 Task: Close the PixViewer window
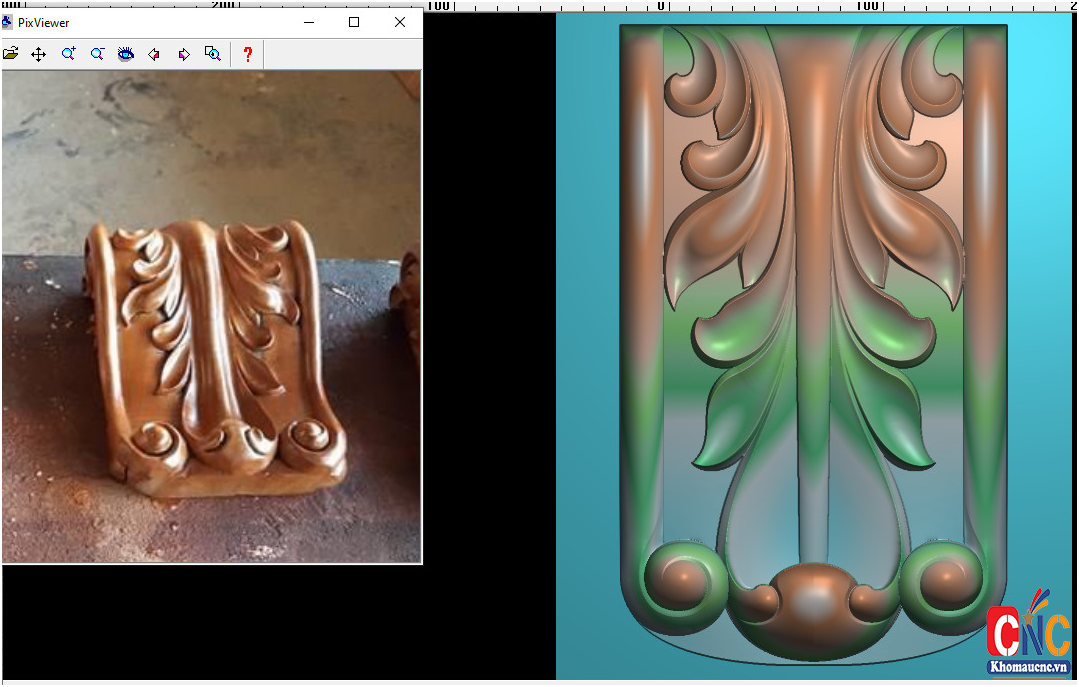coord(400,22)
